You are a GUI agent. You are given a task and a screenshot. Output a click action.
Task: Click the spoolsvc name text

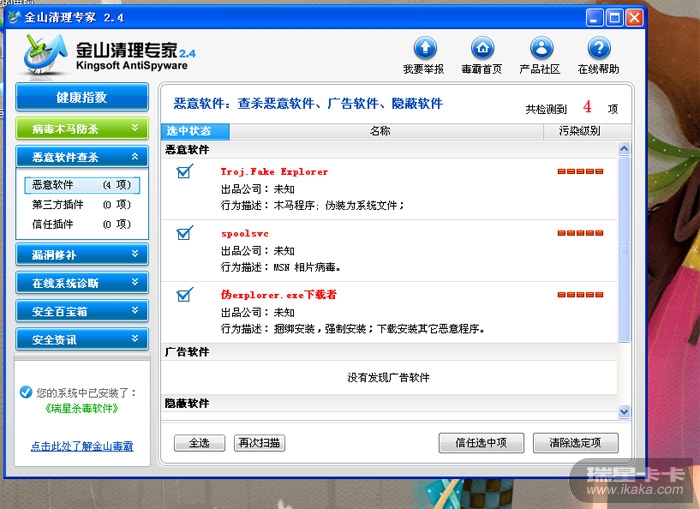tap(245, 233)
